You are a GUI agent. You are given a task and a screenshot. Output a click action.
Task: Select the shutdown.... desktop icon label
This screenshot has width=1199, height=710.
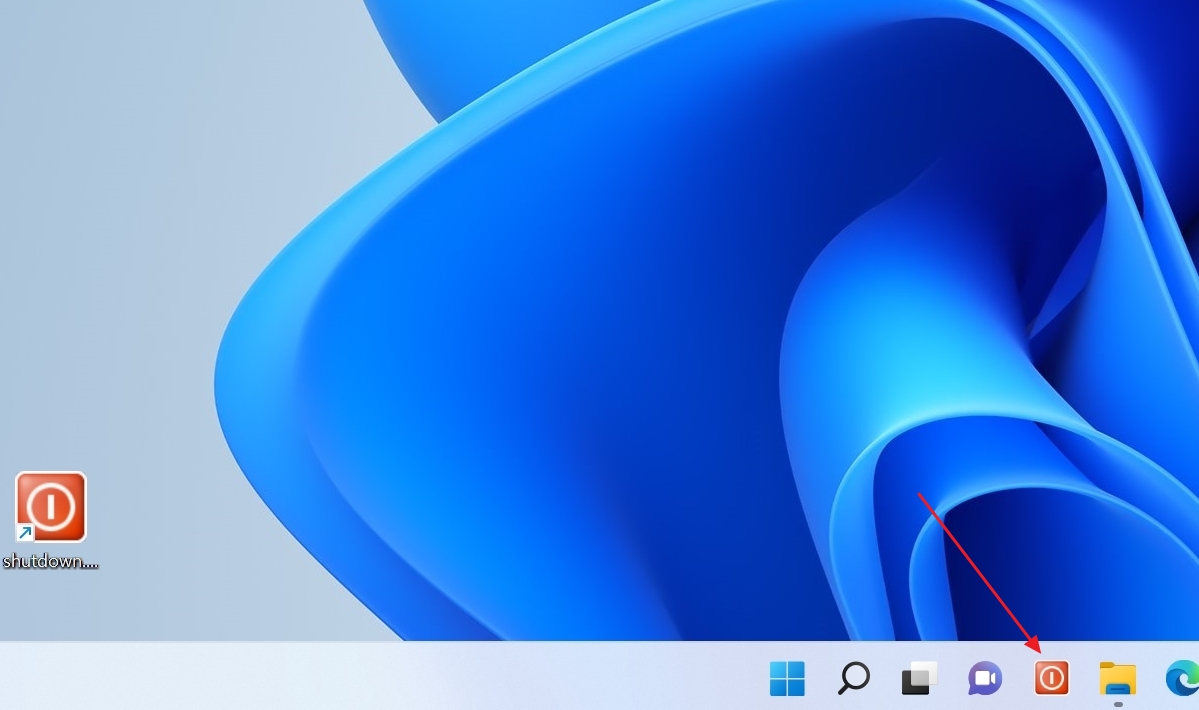pos(50,561)
